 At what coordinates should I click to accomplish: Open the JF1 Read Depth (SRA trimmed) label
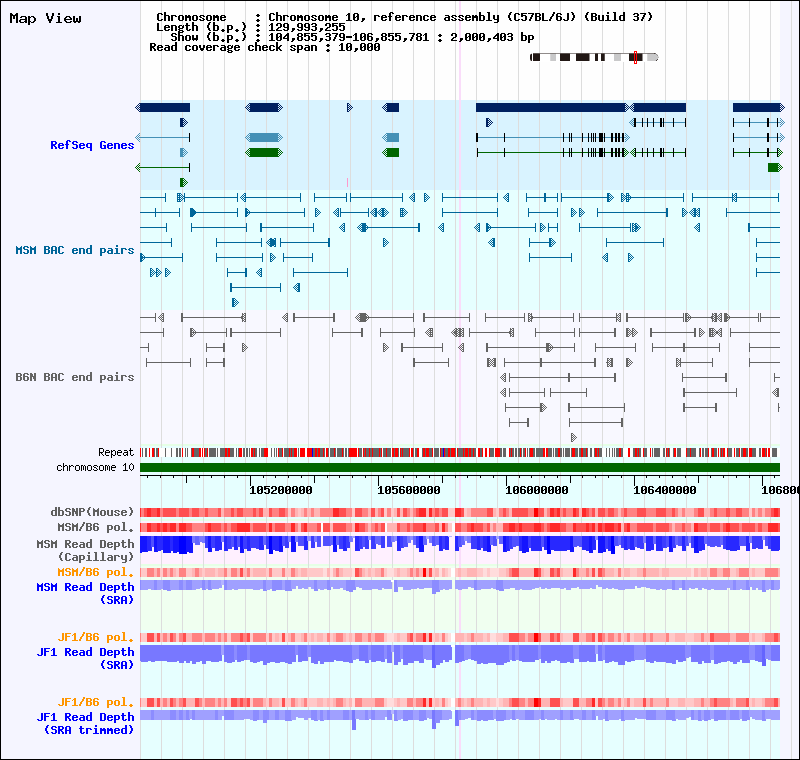click(x=85, y=723)
